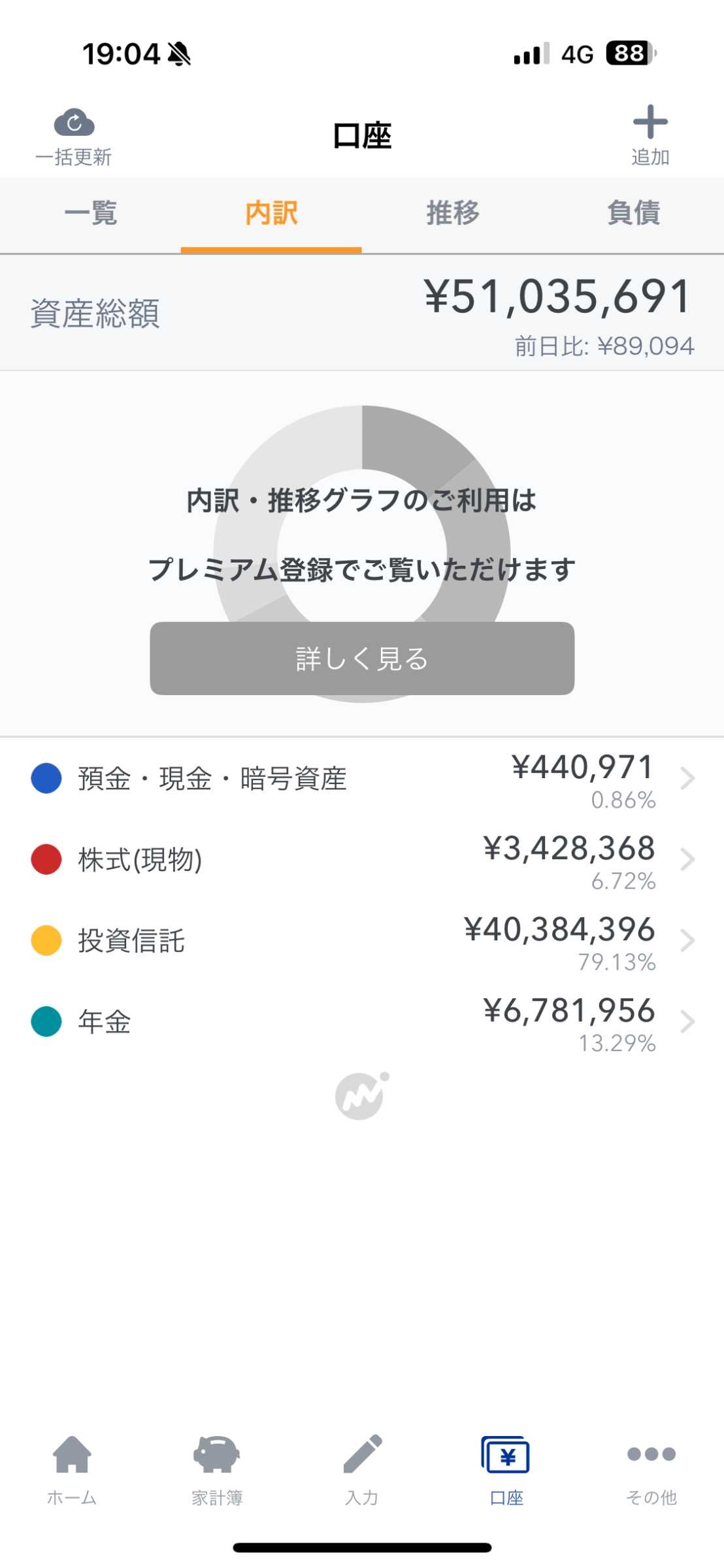Switch to the 推移 tab
The height and width of the screenshot is (1568, 724).
[453, 213]
